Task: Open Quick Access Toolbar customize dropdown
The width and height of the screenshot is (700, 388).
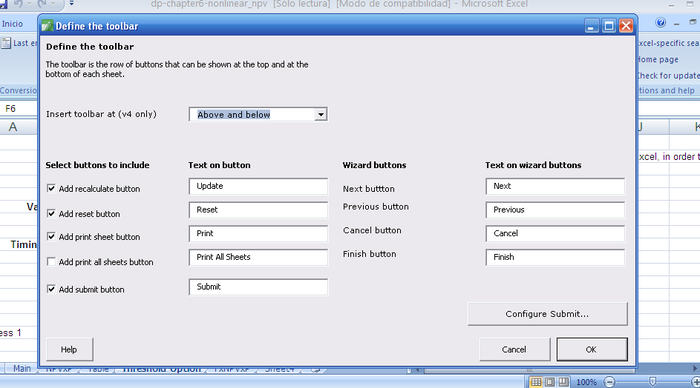Action: [71, 4]
